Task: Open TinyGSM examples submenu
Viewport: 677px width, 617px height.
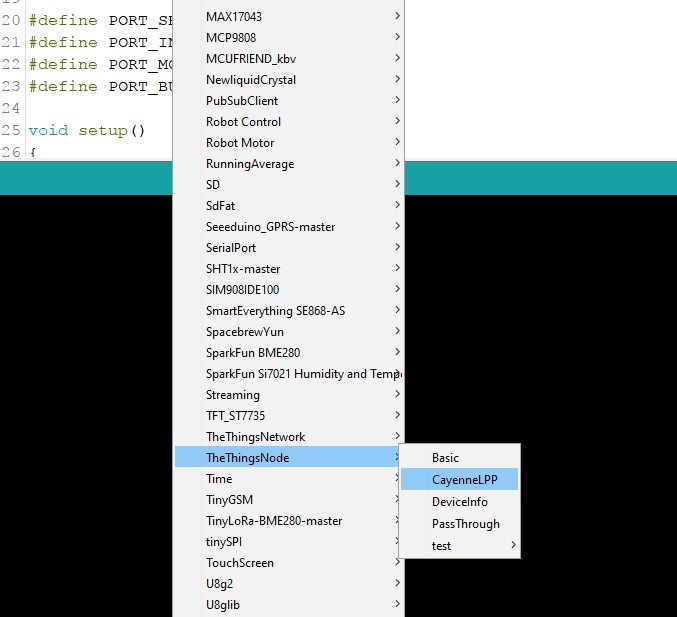Action: point(287,500)
